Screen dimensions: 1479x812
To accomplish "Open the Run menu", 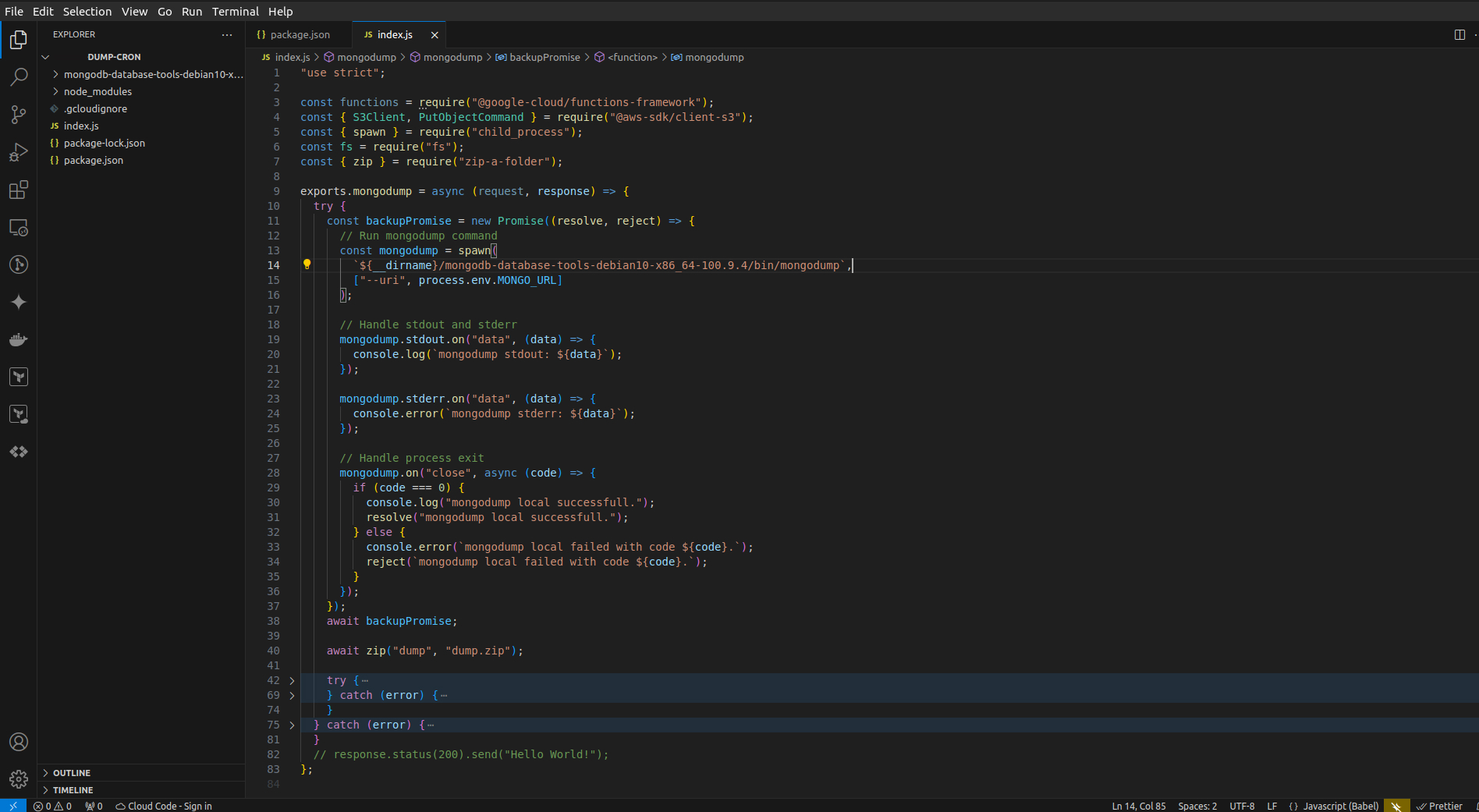I will 192,11.
